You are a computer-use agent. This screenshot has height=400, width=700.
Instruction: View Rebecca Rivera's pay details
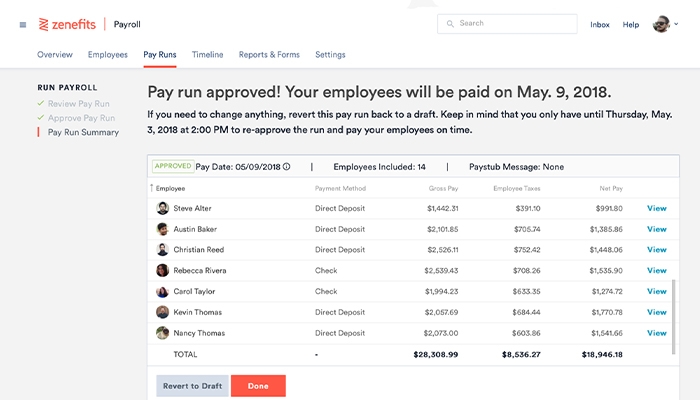[657, 271]
